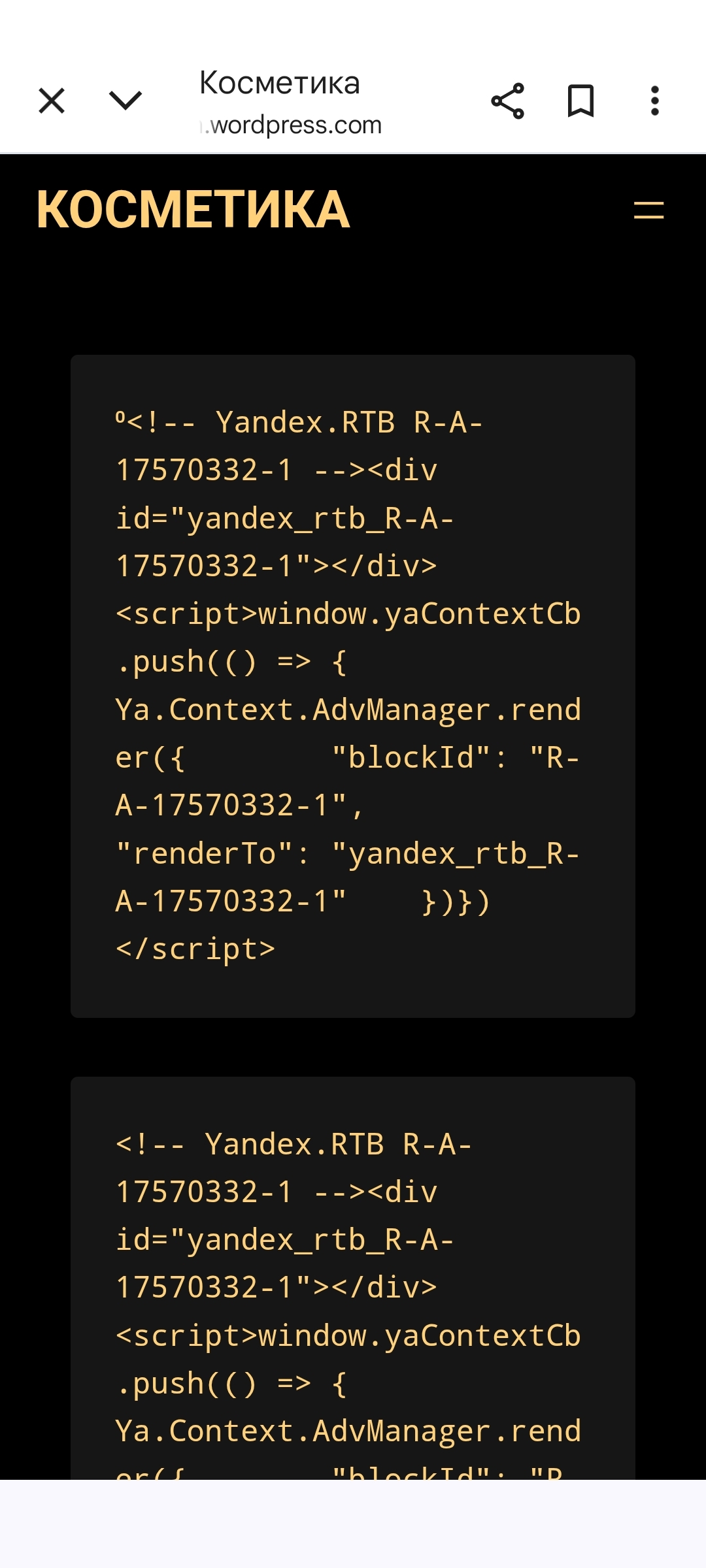Click the closing </script> tag in first block

[x=195, y=949]
